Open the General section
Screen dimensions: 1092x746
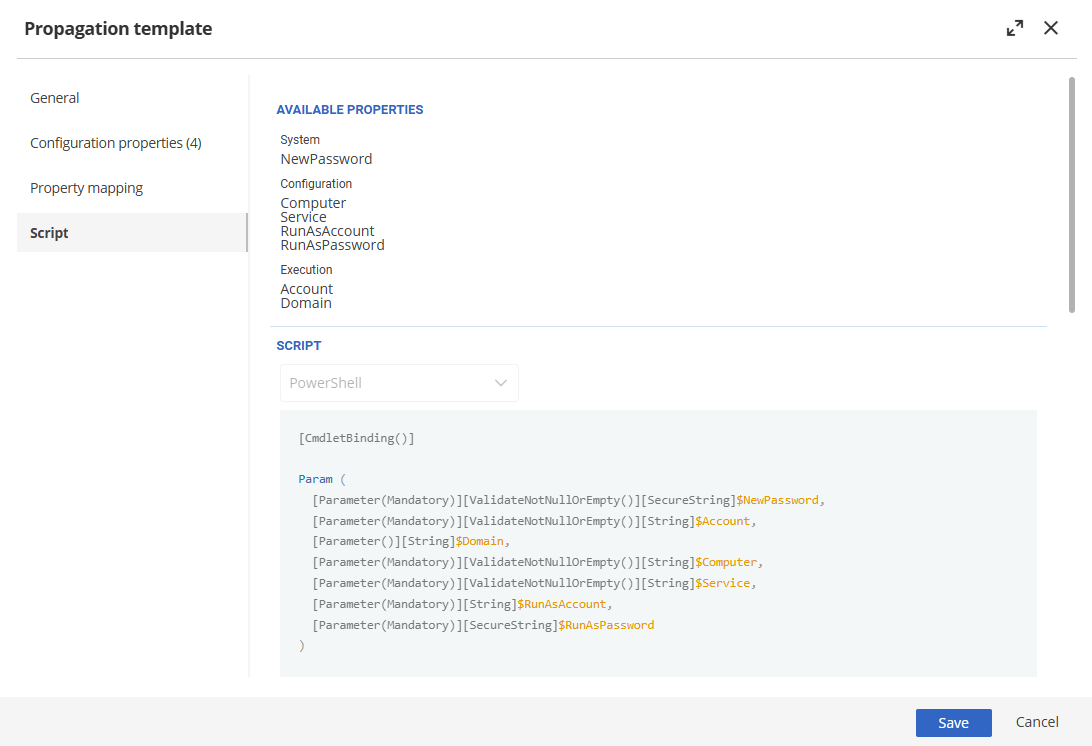coord(55,98)
